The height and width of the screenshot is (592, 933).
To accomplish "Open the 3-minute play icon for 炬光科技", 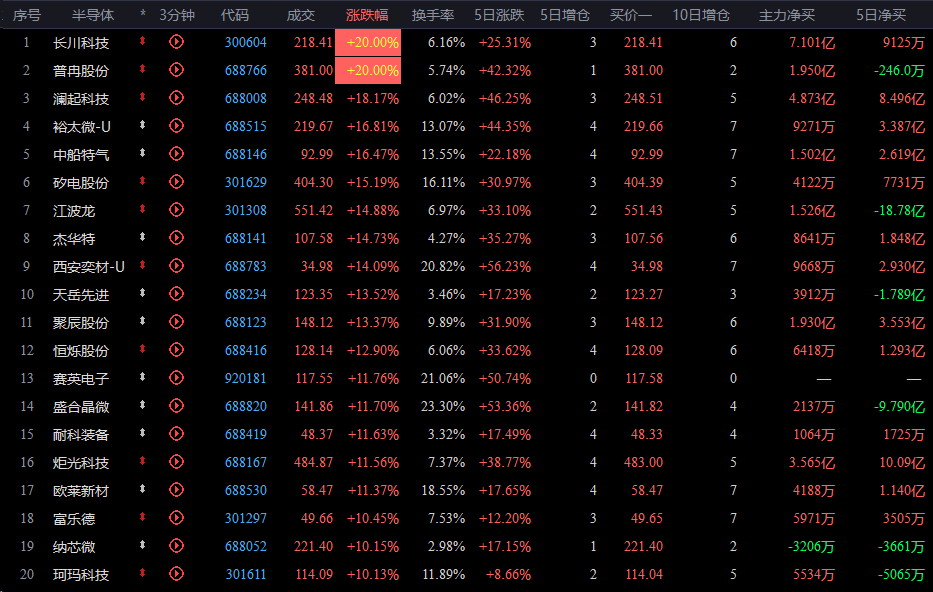I will pyautogui.click(x=176, y=461).
